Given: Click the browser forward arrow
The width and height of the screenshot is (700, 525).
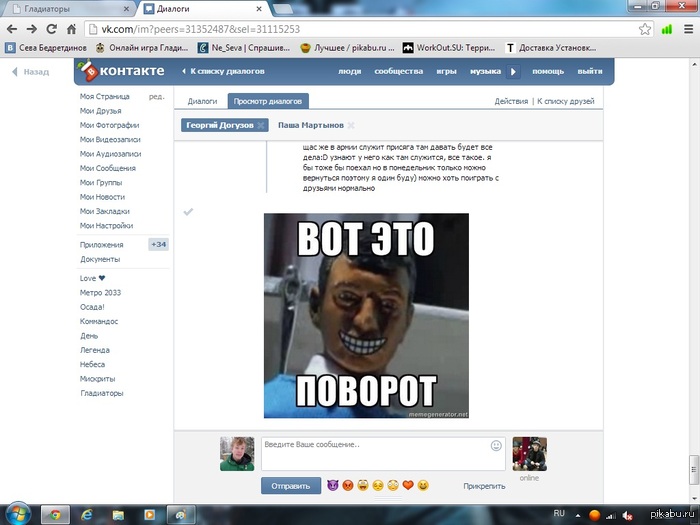Looking at the screenshot, I should [32, 29].
